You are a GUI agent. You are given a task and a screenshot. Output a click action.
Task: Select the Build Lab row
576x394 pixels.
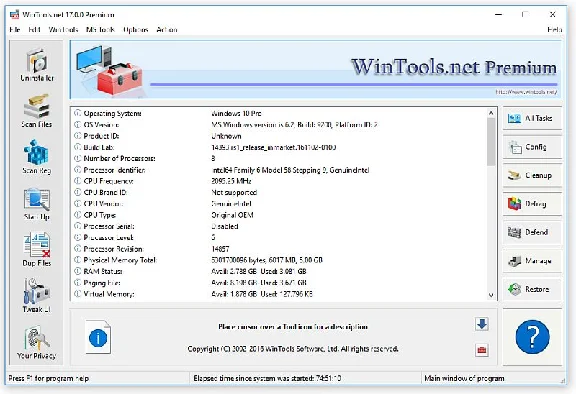pos(280,147)
